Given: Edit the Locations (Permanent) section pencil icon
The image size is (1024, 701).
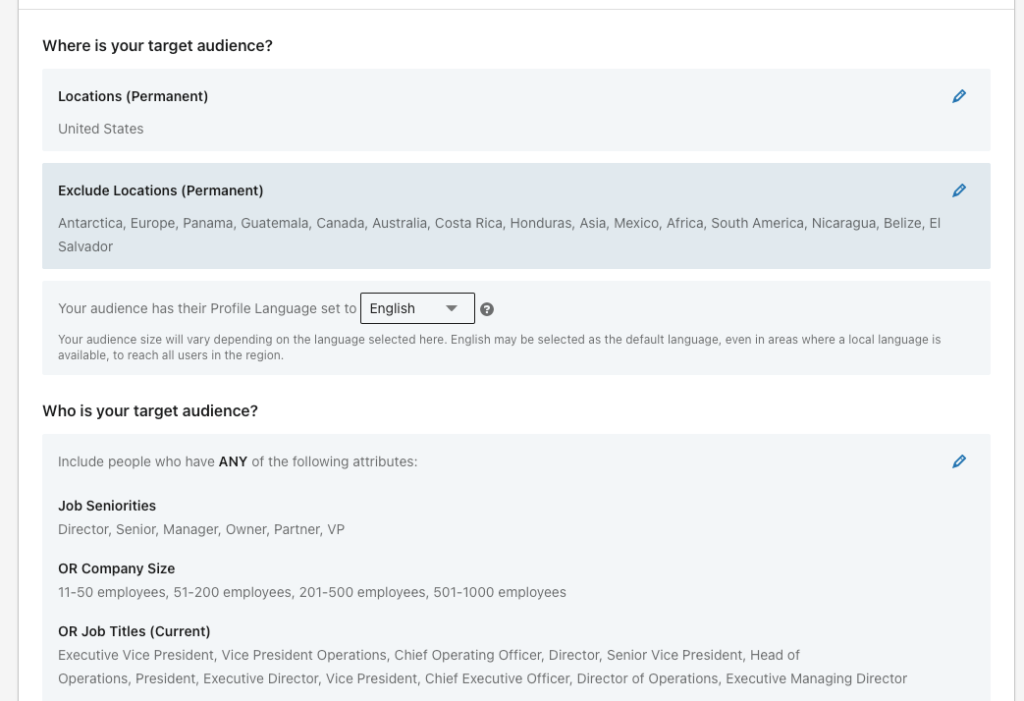Looking at the screenshot, I should 959,96.
